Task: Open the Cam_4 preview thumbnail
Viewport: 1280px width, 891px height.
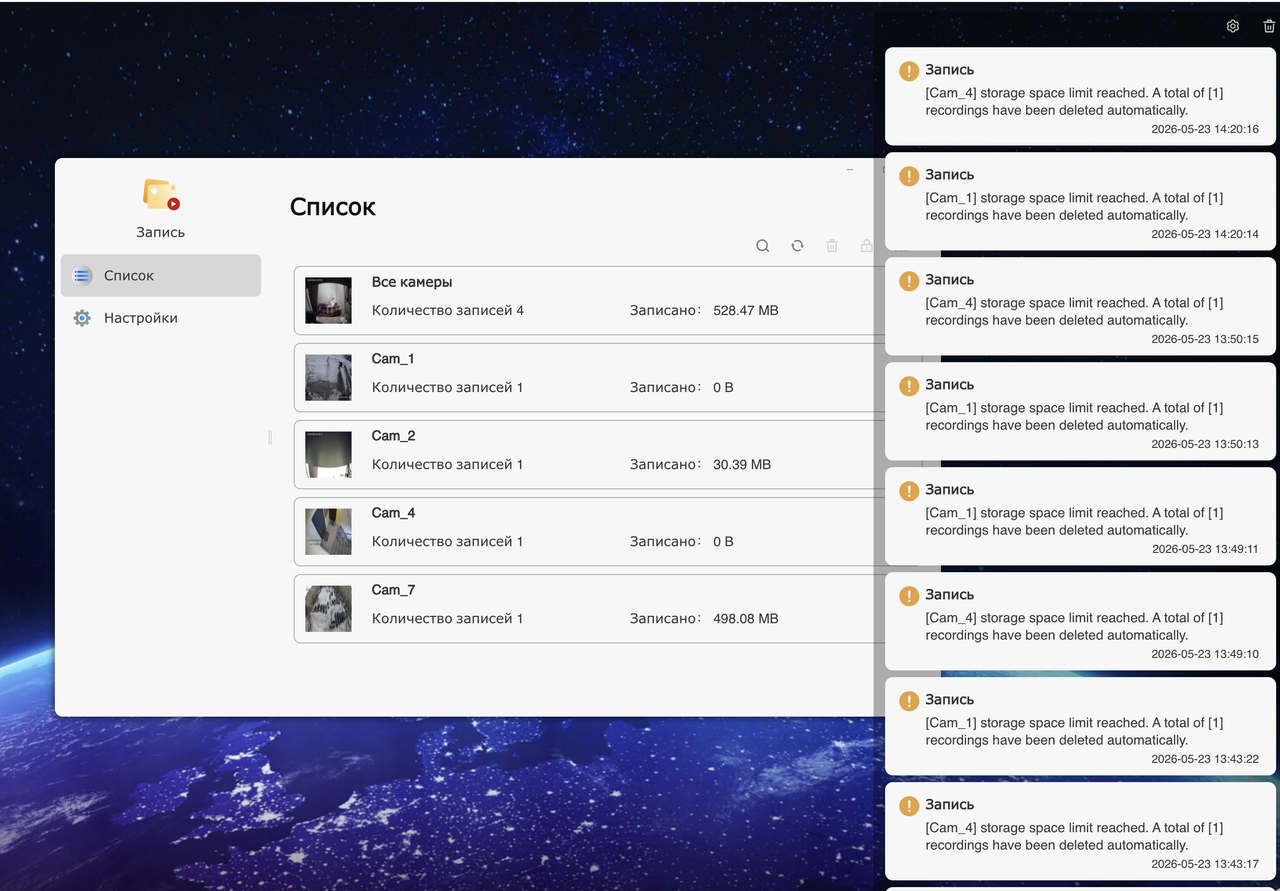Action: pos(328,531)
